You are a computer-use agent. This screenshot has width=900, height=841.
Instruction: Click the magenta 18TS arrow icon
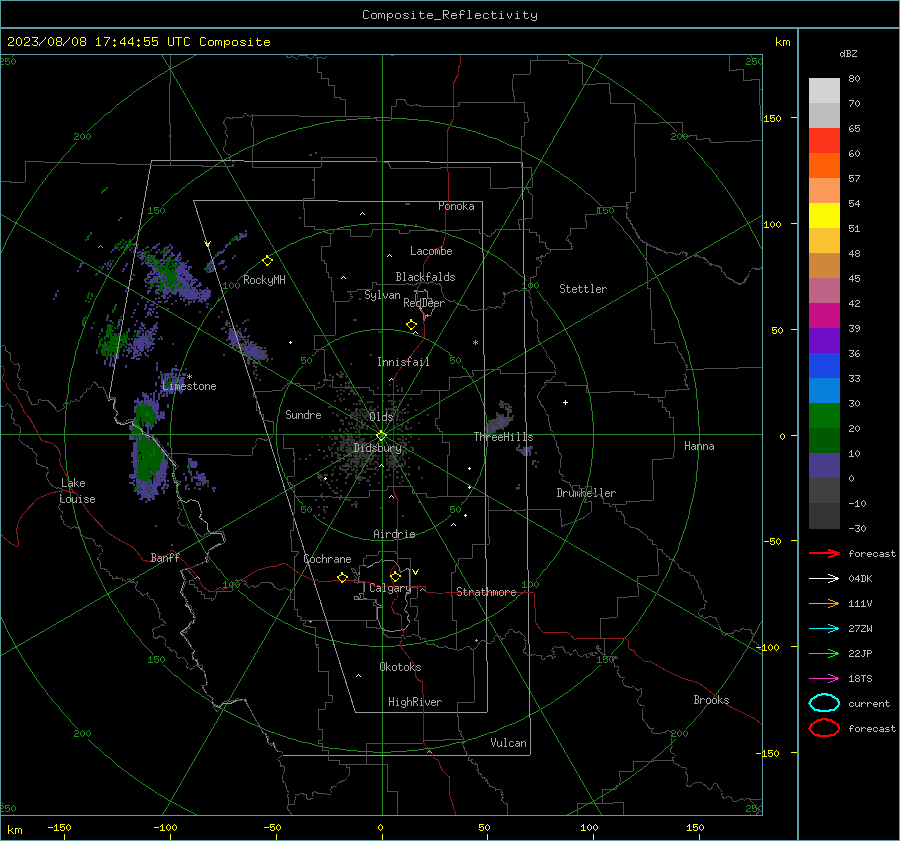tap(824, 678)
